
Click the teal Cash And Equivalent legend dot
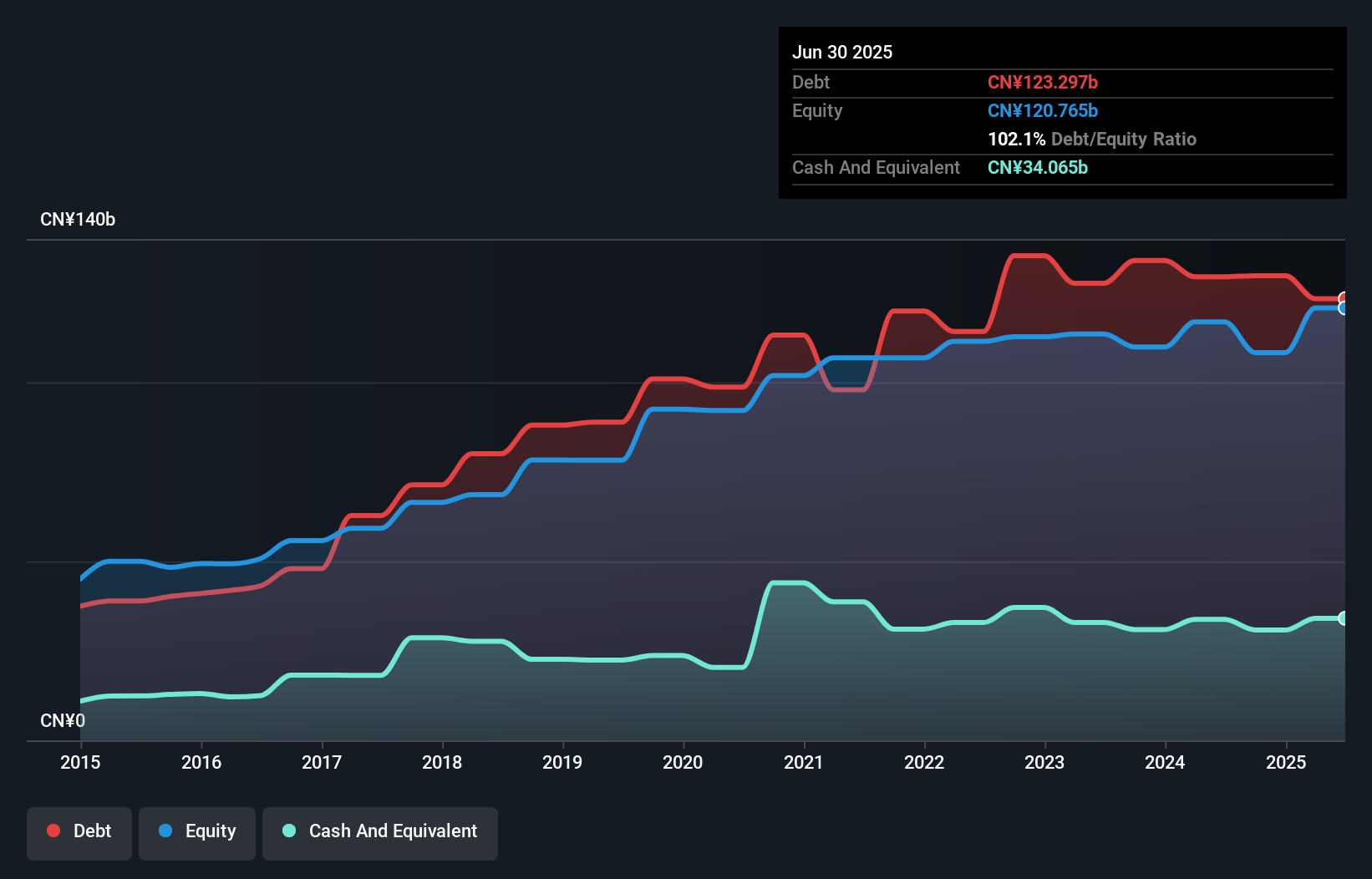point(287,831)
